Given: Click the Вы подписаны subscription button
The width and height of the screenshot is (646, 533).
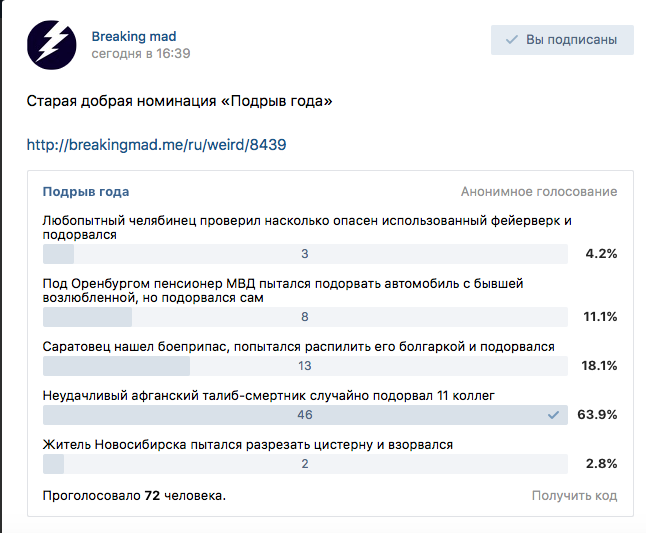Looking at the screenshot, I should point(562,40).
